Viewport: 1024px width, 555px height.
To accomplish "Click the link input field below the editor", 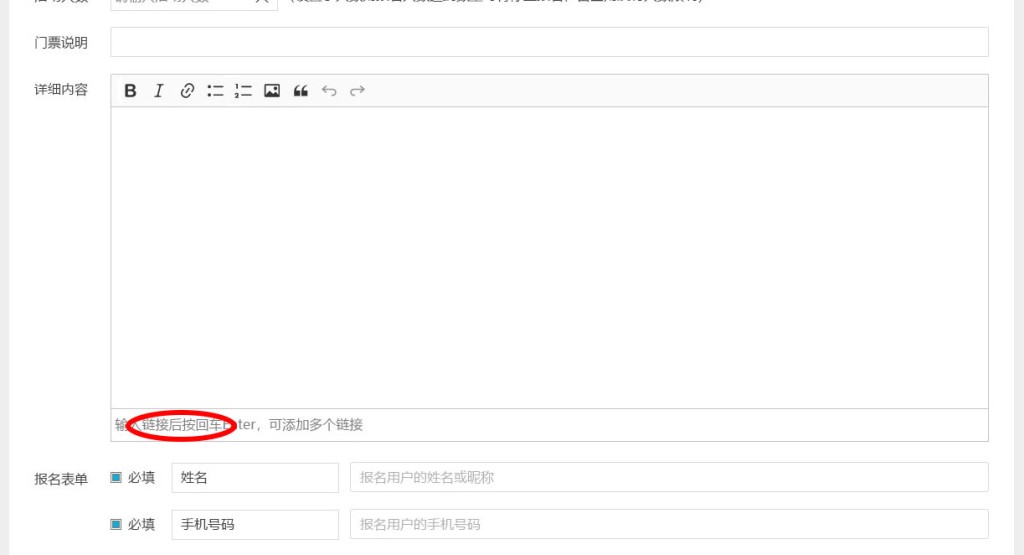I will [549, 425].
